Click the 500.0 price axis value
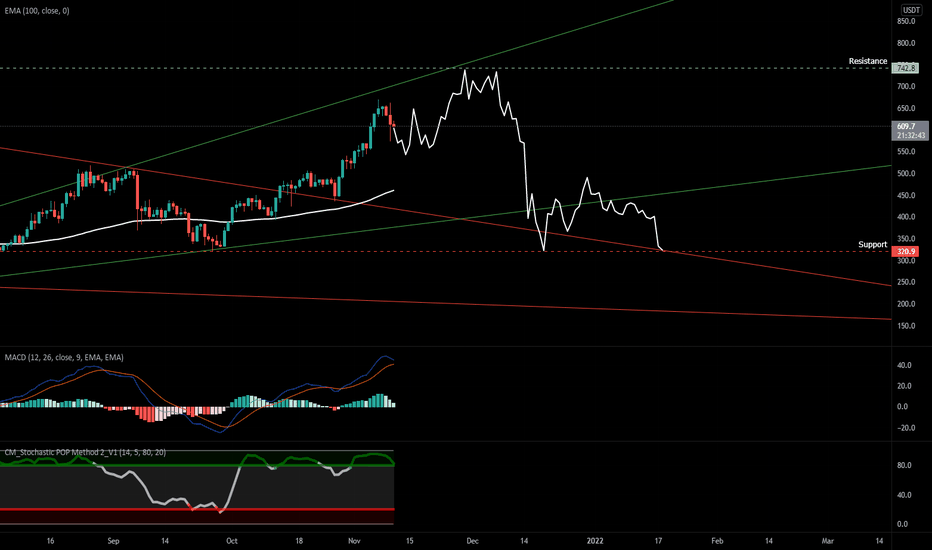 pos(906,174)
